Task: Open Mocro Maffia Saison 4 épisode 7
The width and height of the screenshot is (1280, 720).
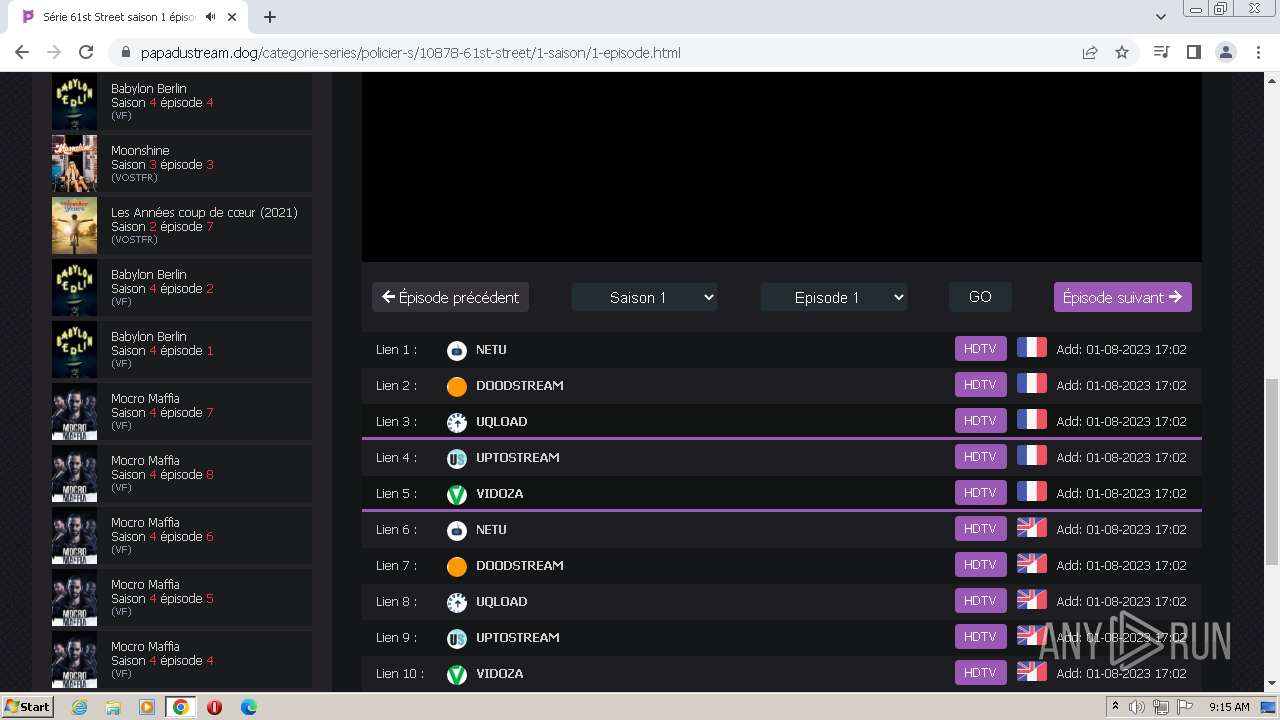Action: point(182,412)
